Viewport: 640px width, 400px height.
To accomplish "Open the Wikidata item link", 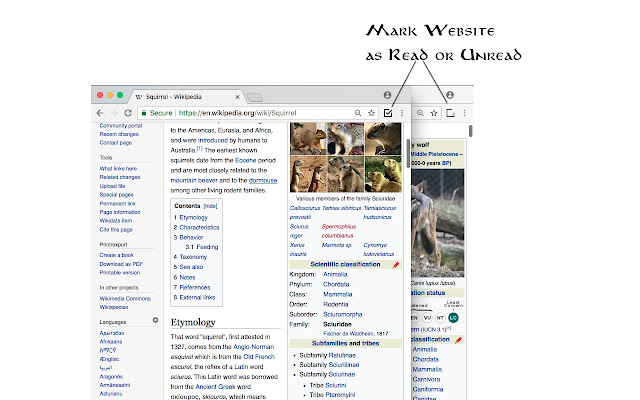I will tap(116, 221).
